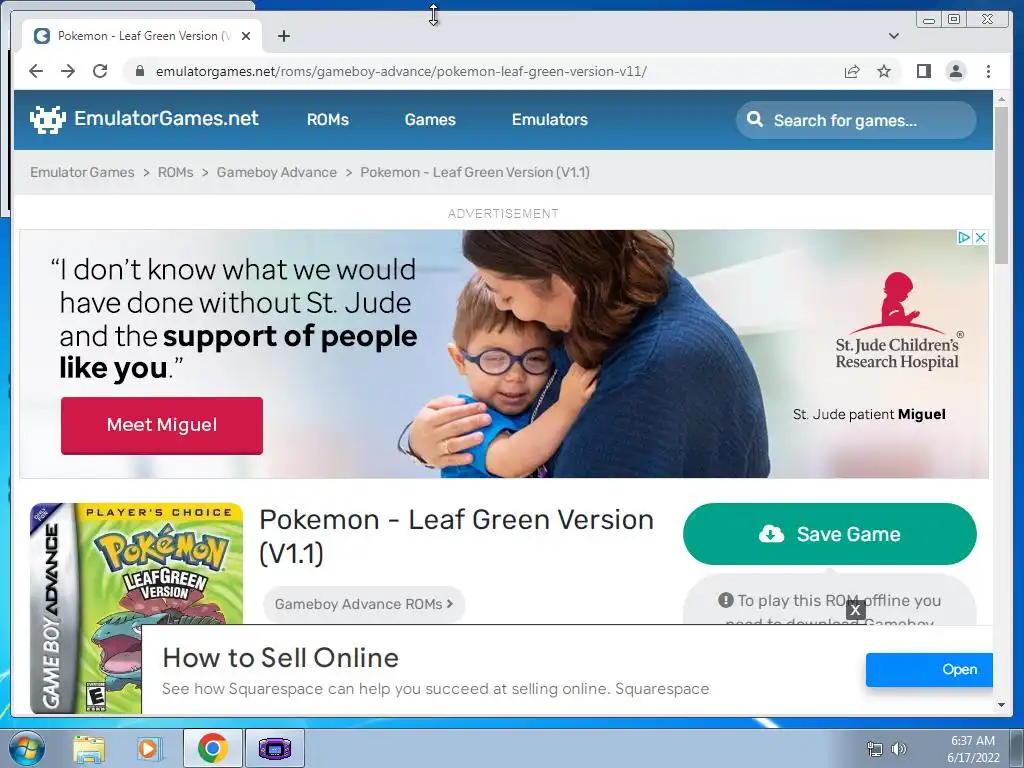Click the cloud download icon in Save Game
The height and width of the screenshot is (768, 1024).
coord(771,534)
